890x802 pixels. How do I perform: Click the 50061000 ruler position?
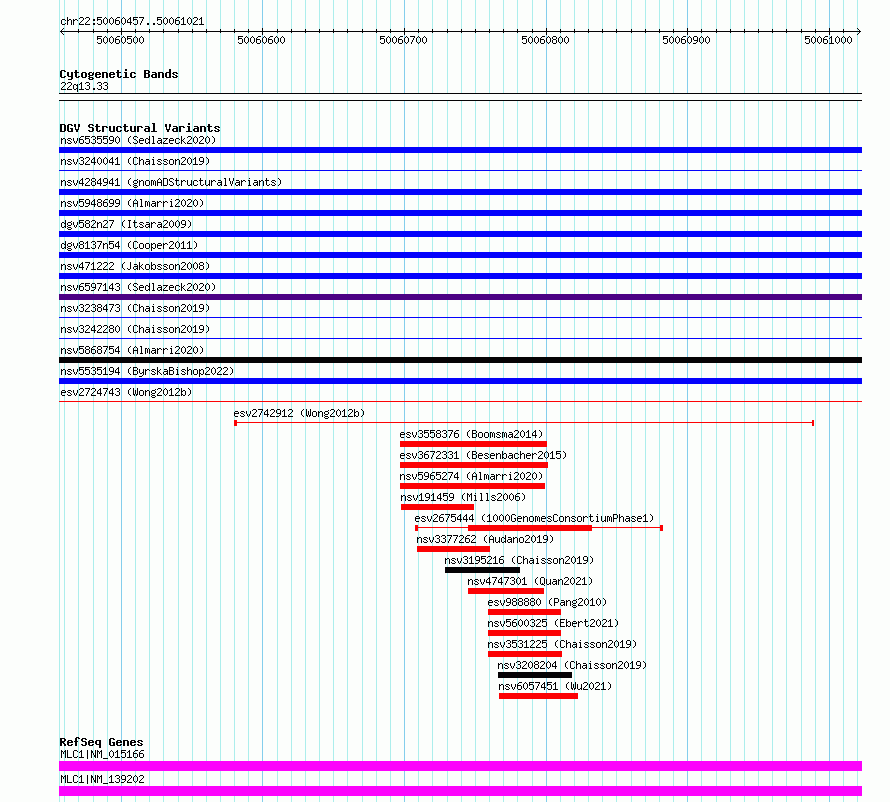(829, 40)
